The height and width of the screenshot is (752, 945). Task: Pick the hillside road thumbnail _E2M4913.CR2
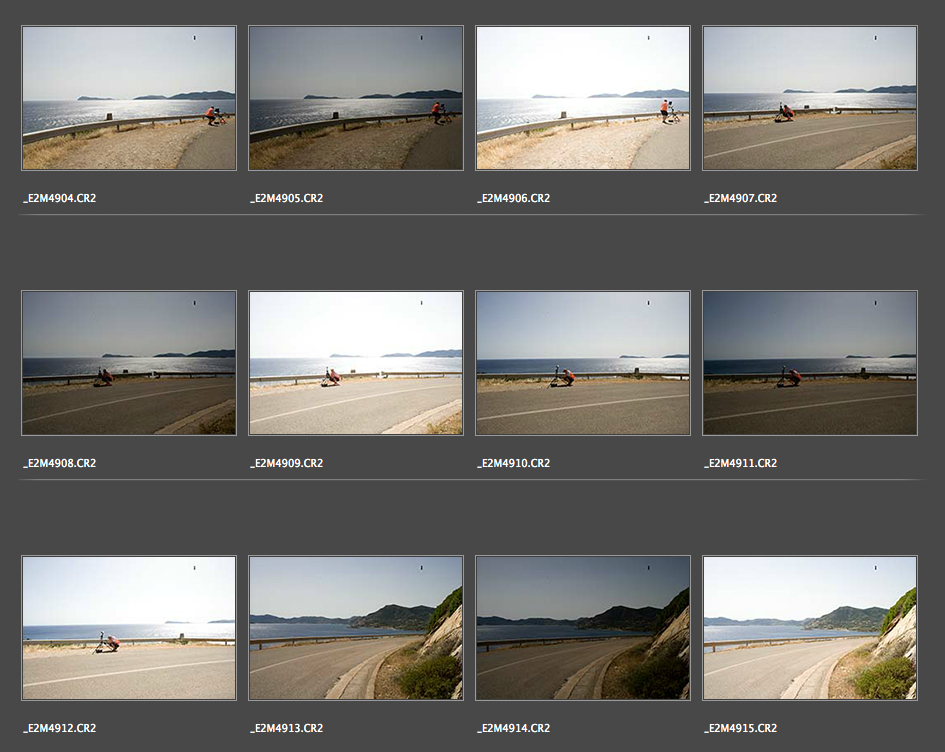pyautogui.click(x=356, y=628)
